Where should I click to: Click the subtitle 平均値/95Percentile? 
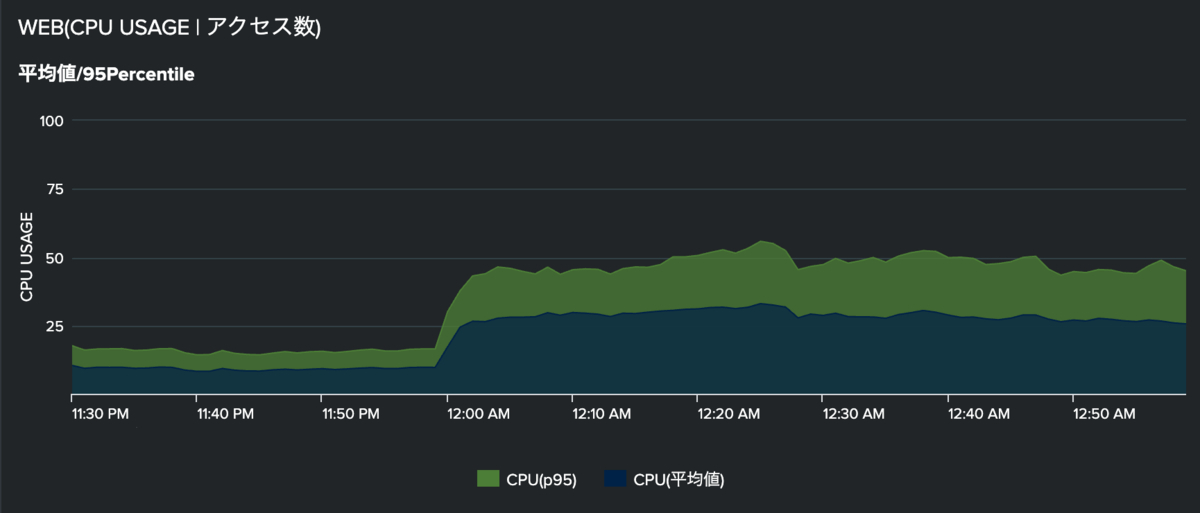[x=106, y=74]
